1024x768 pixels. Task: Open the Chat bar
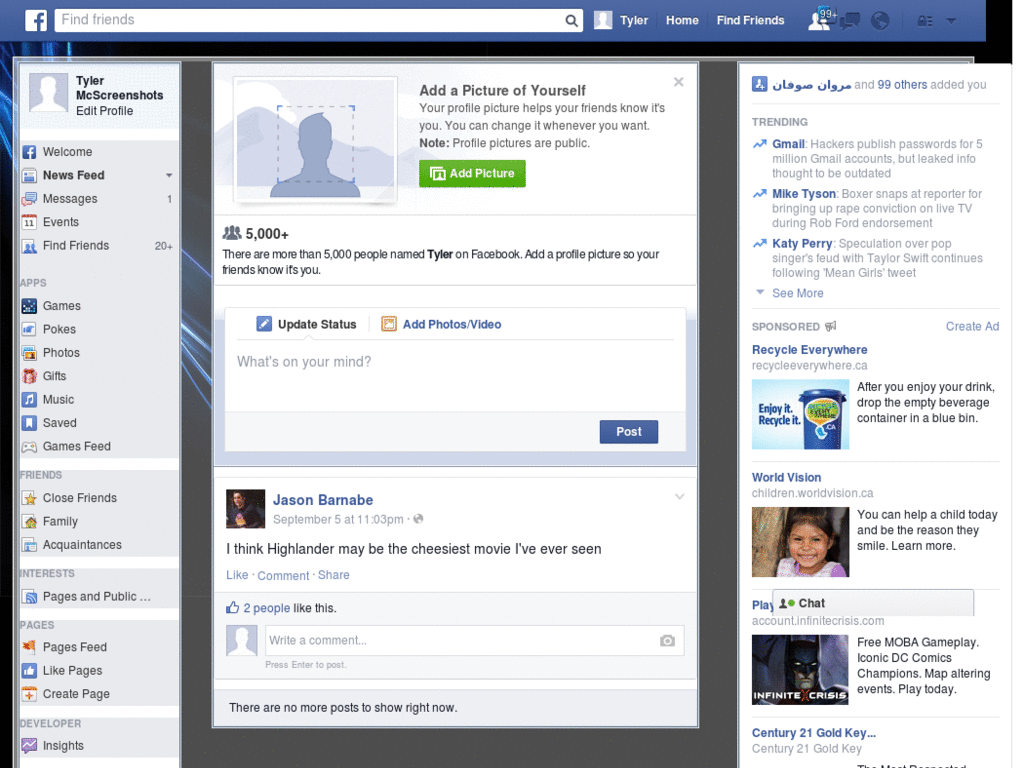872,603
